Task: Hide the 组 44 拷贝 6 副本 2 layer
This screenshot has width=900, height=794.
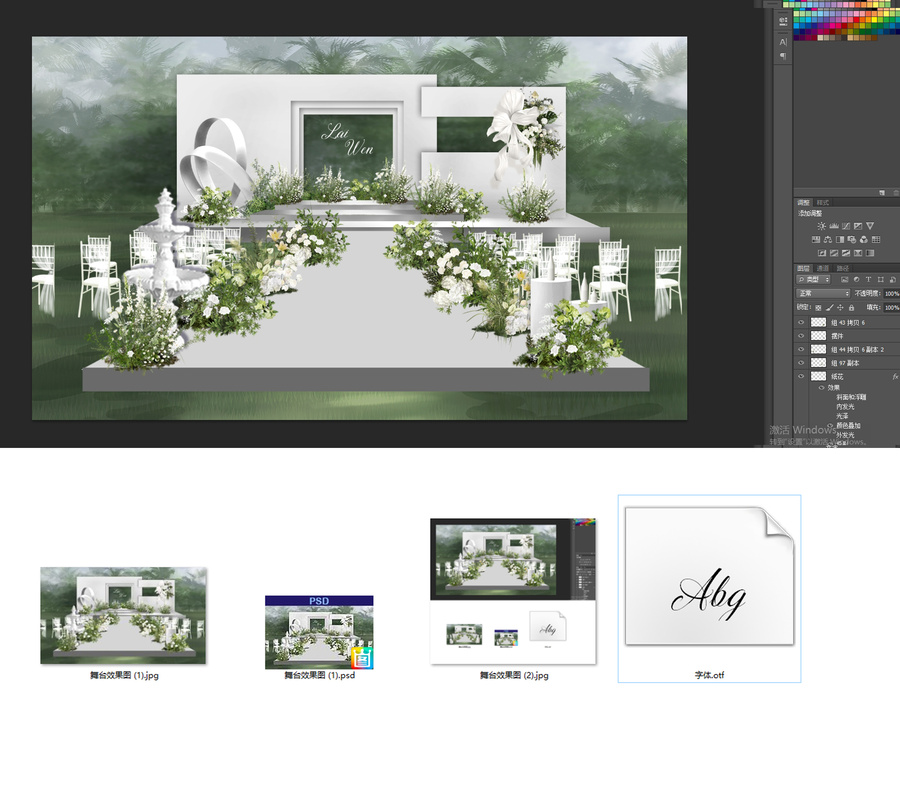Action: click(801, 349)
